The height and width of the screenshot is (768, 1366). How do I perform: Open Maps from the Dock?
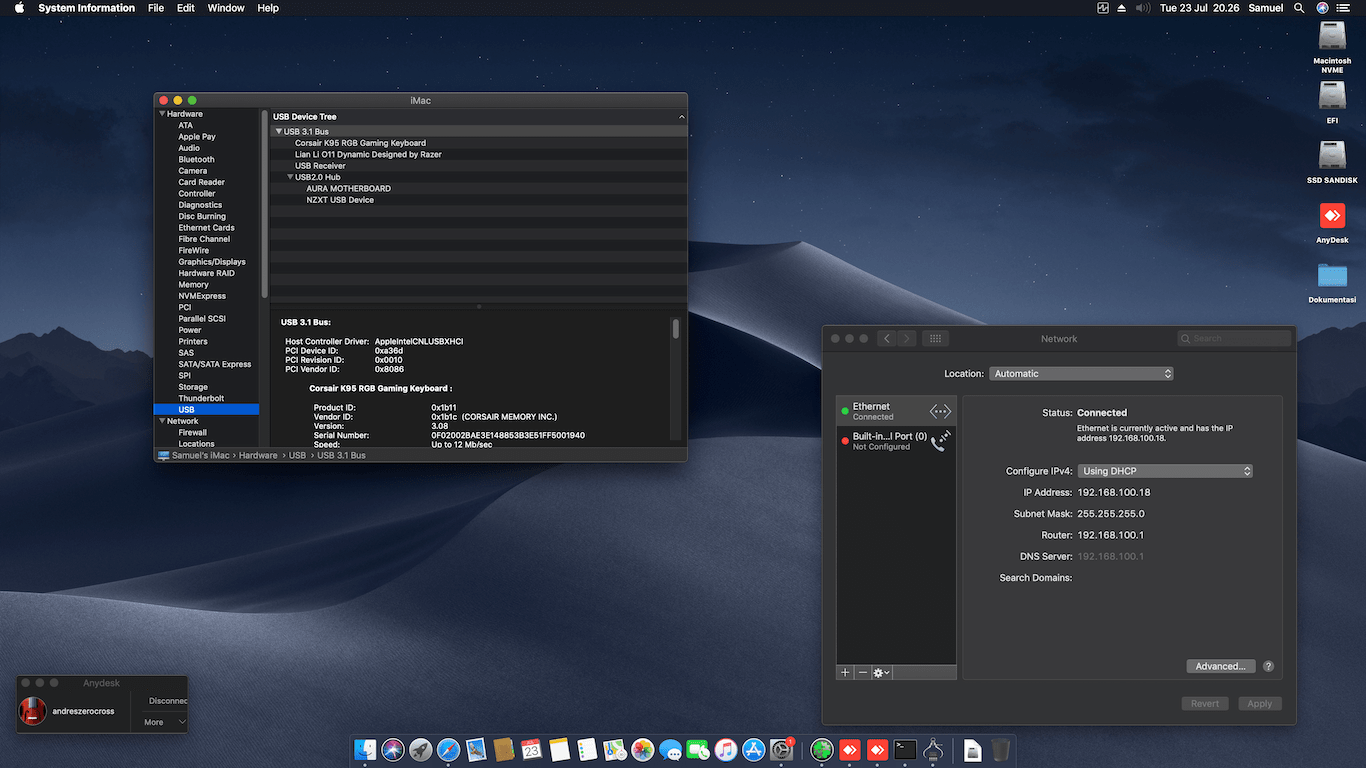pos(615,749)
